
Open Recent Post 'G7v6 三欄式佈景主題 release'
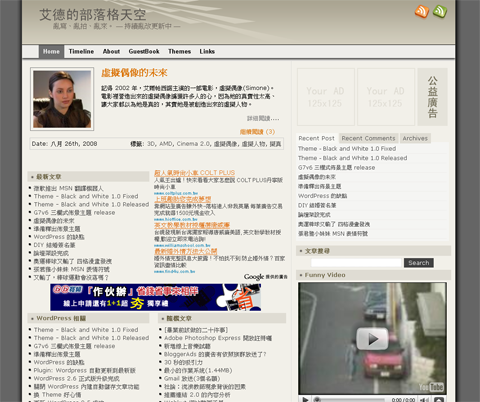click(336, 167)
